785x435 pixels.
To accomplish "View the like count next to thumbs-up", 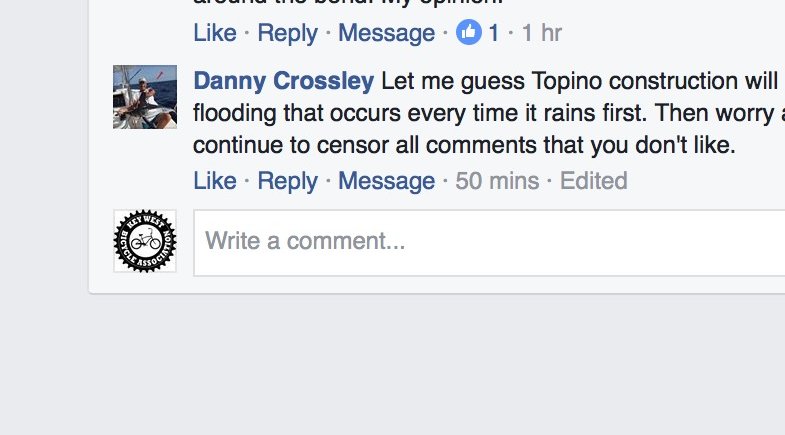I will point(494,33).
